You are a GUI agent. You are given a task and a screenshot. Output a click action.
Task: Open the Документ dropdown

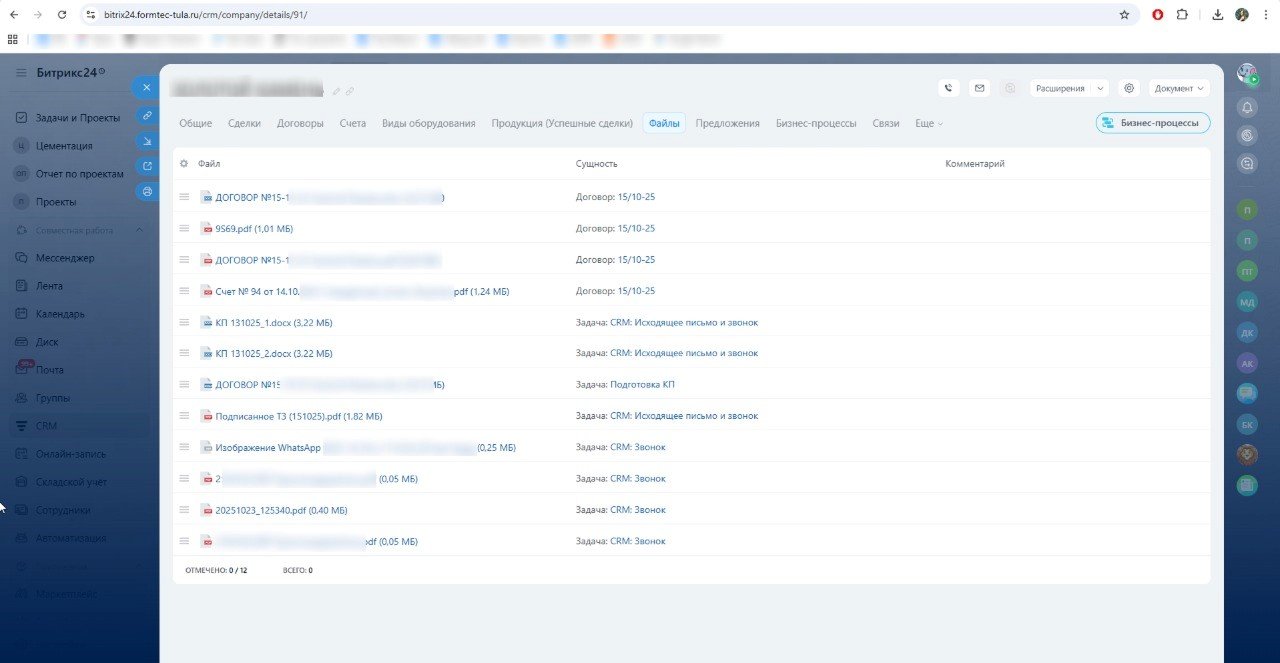click(x=1179, y=88)
